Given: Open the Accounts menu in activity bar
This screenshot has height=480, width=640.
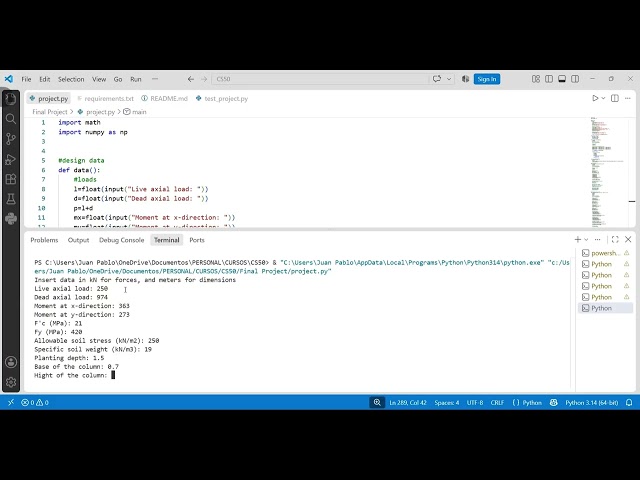Looking at the screenshot, I should (x=11, y=362).
